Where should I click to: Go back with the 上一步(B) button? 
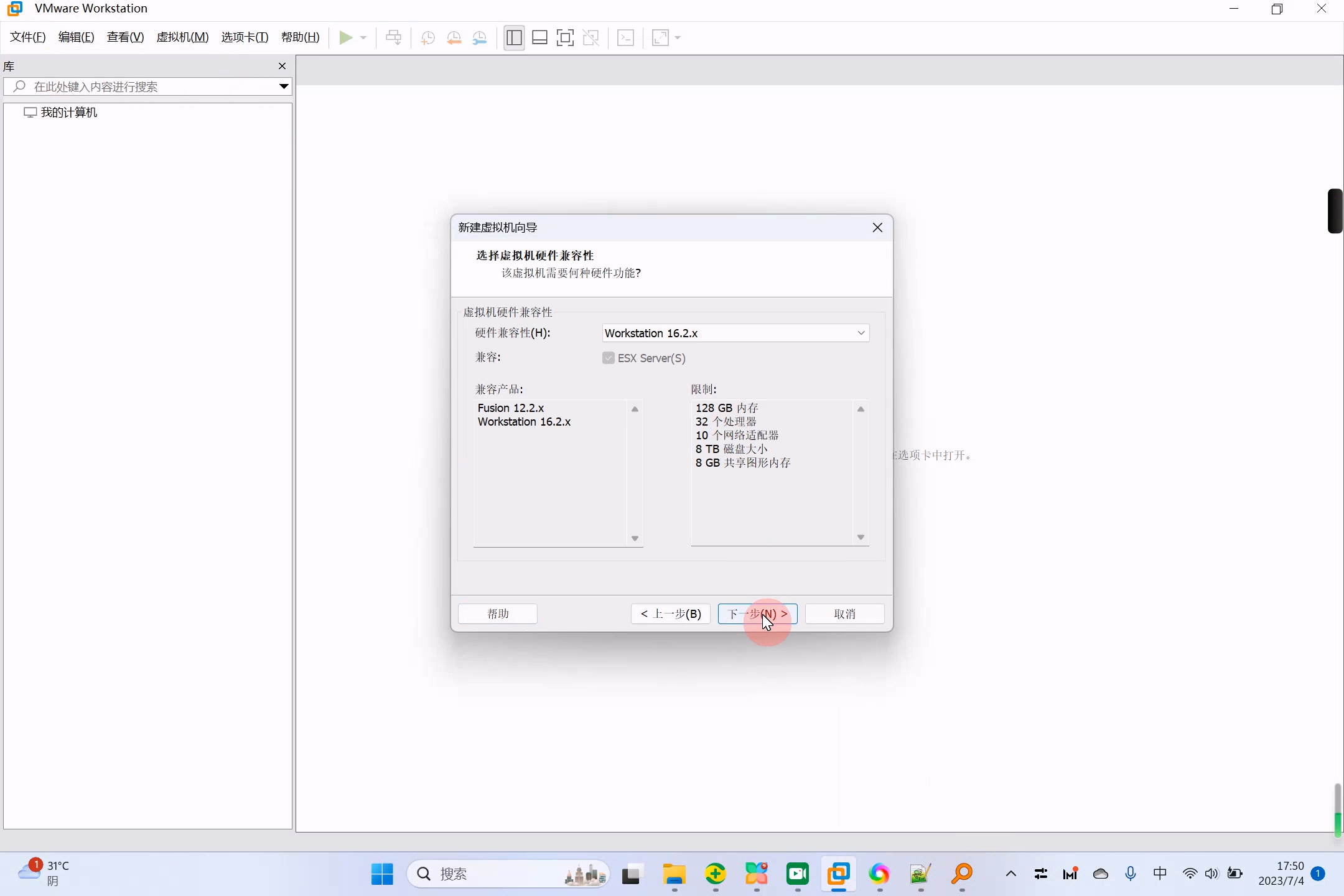[x=671, y=614]
